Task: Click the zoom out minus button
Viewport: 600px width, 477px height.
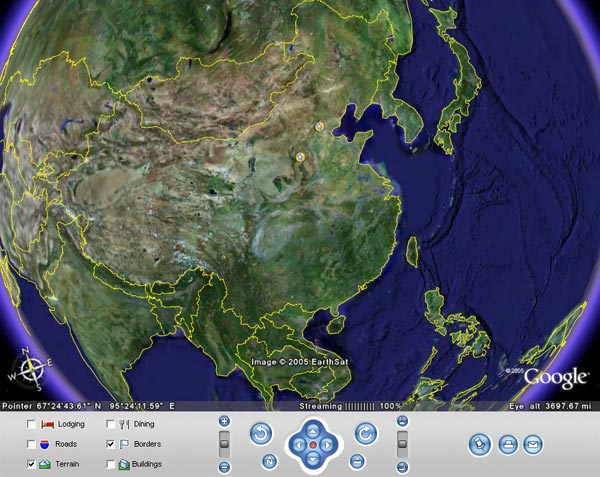Action: click(x=225, y=467)
